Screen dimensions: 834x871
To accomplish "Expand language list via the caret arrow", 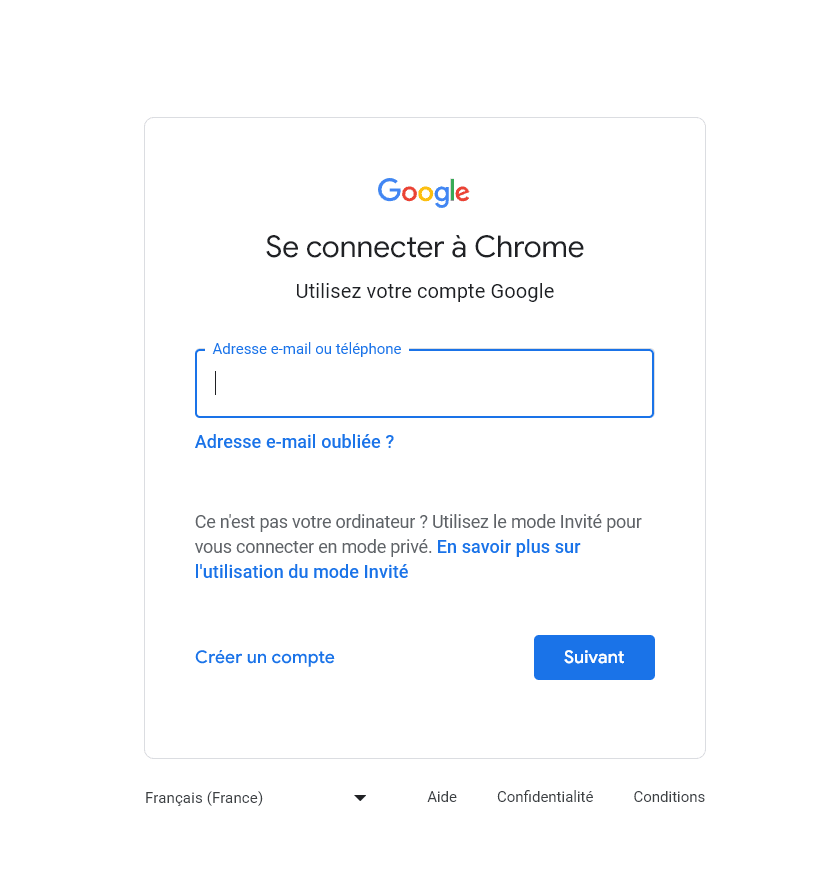I will 360,798.
